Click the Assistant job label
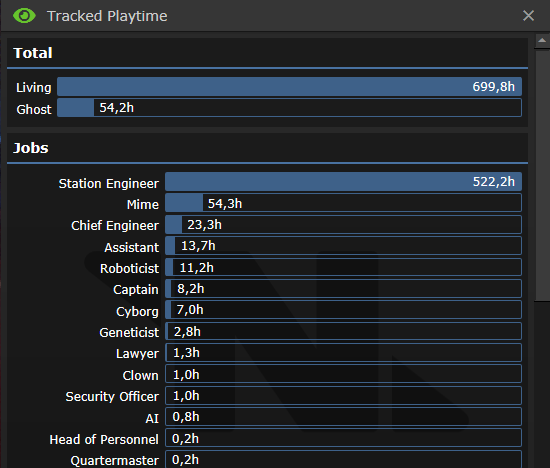550x468 pixels. click(x=131, y=247)
